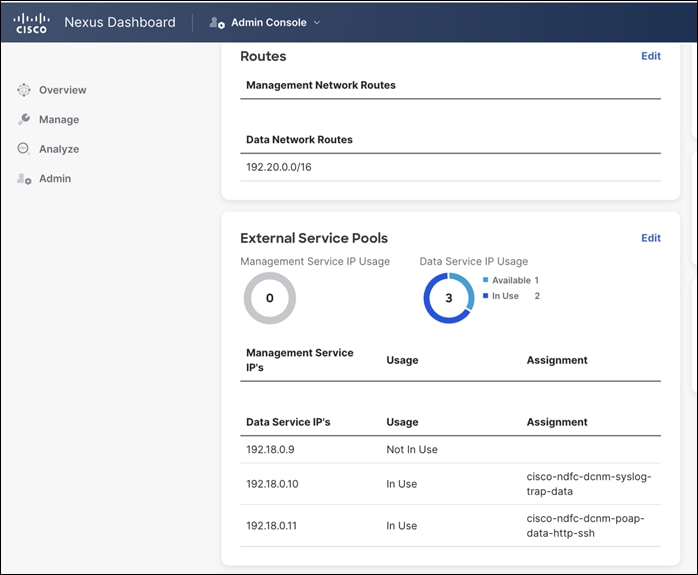Image resolution: width=698 pixels, height=575 pixels.
Task: Click the In Use status for 192.18.0.11
Action: point(402,526)
